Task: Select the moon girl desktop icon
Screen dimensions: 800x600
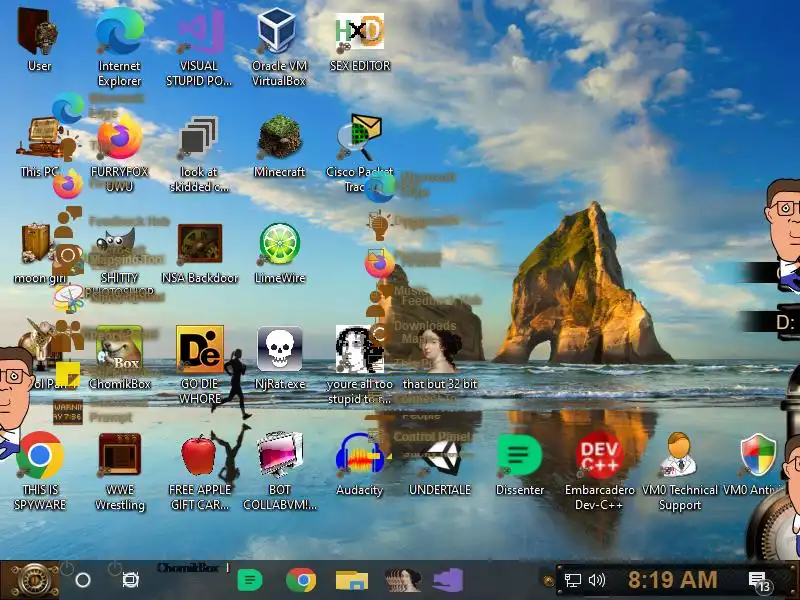Action: click(x=37, y=253)
